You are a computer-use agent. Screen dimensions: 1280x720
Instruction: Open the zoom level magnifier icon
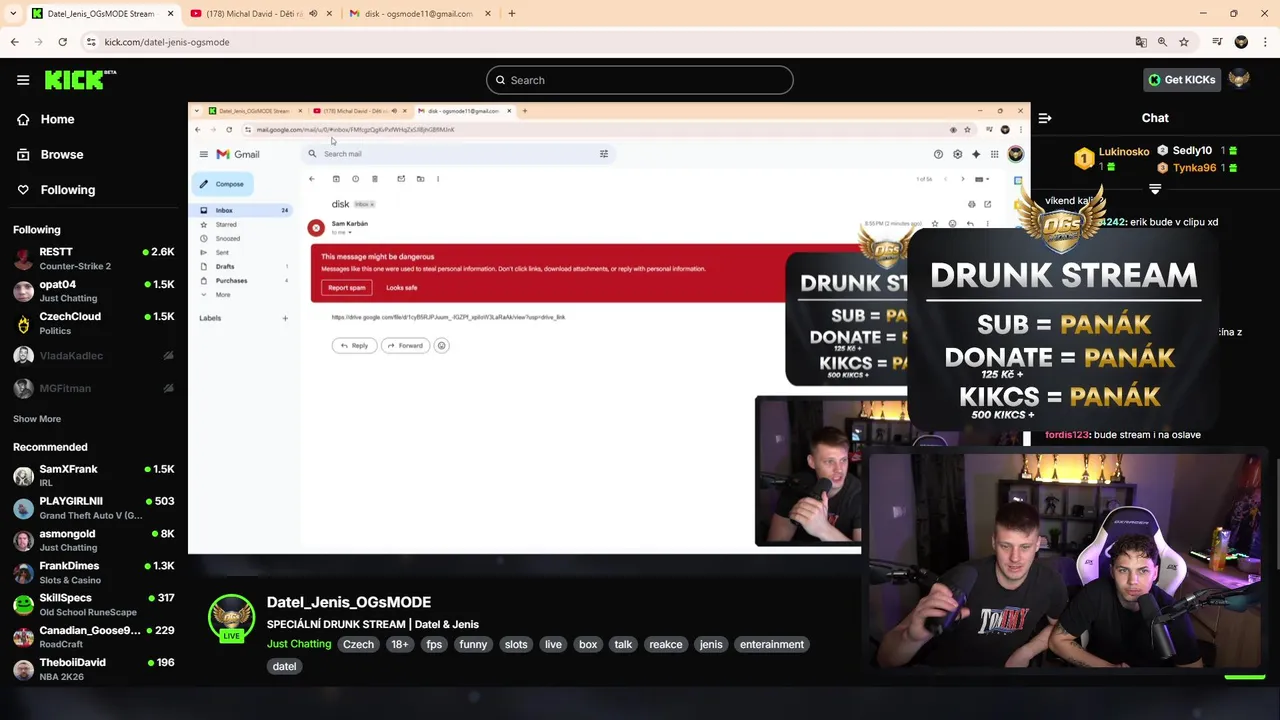pos(1162,42)
